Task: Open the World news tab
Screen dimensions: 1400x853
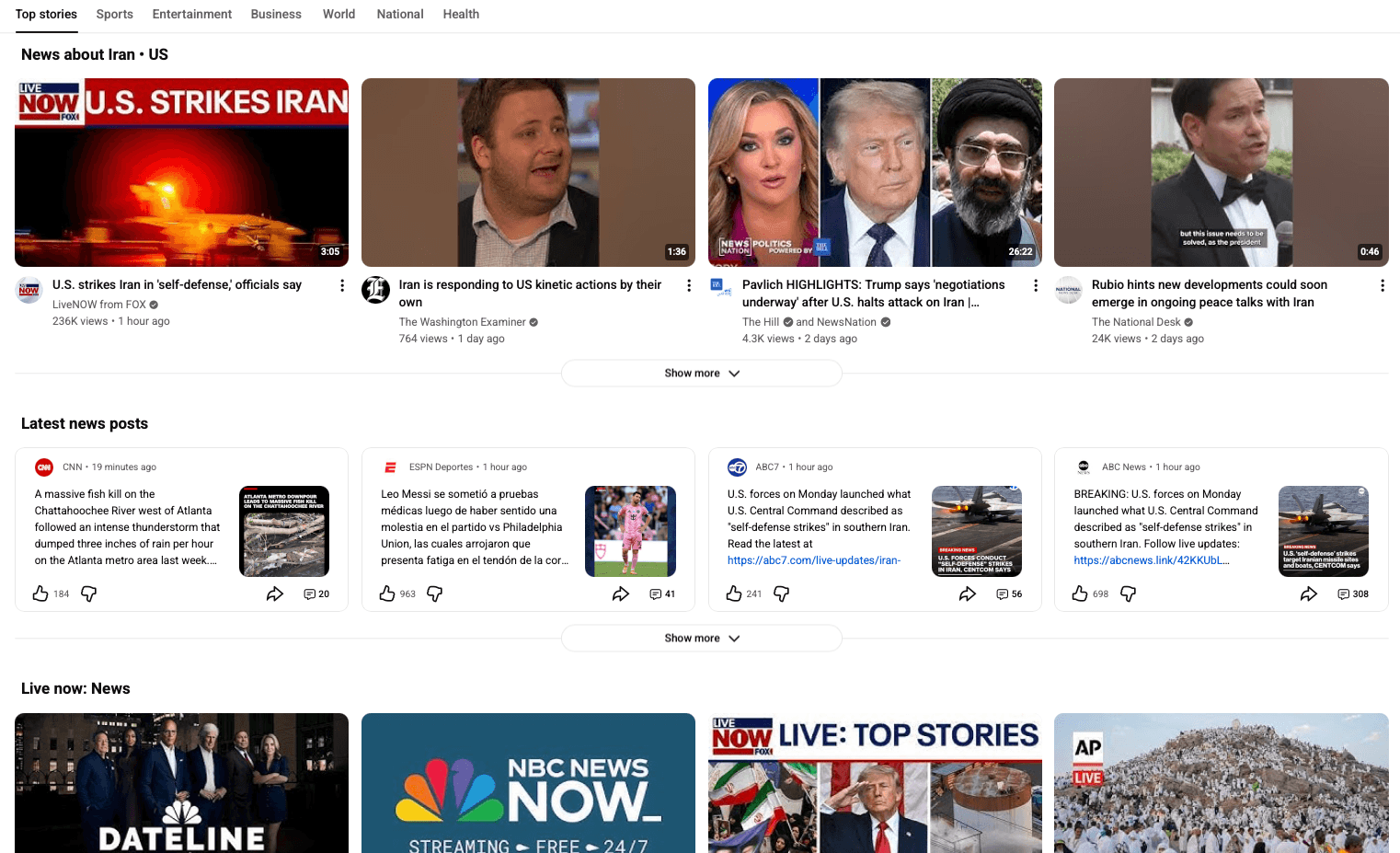Action: click(x=339, y=14)
